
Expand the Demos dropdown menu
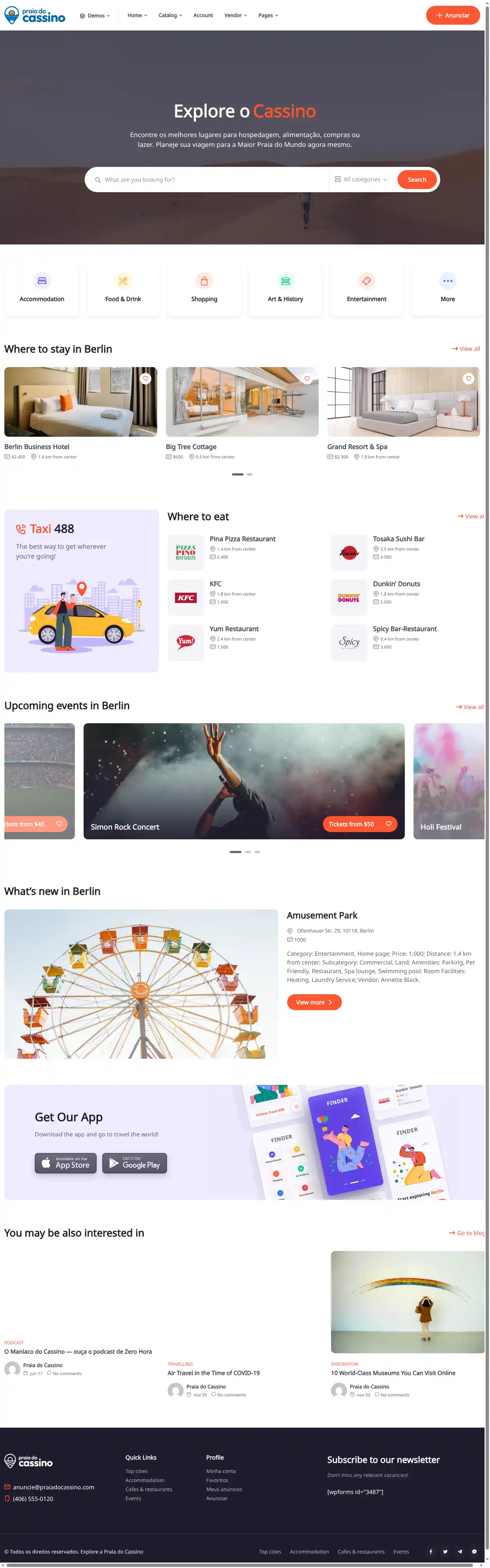(95, 15)
